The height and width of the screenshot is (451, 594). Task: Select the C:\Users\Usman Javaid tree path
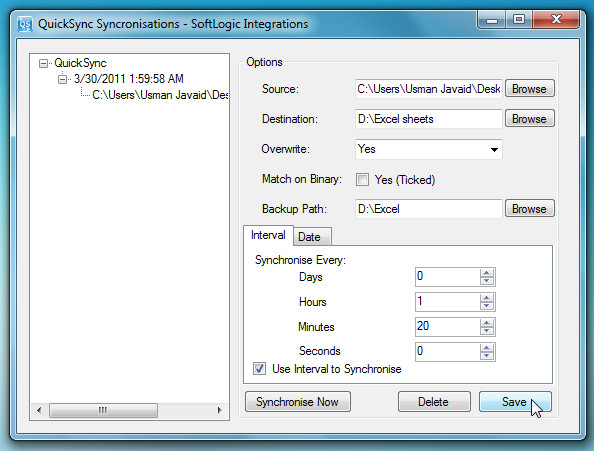tap(160, 95)
